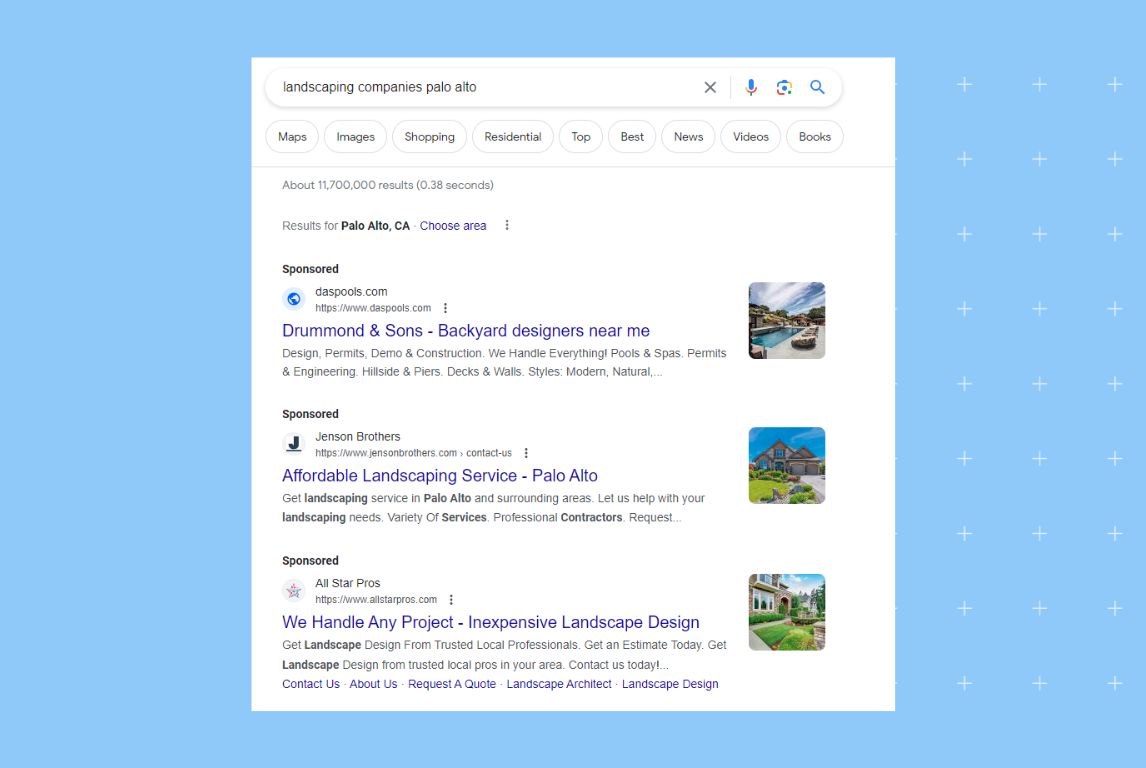1146x768 pixels.
Task: Open the Jenson Brothers house thumbnail image
Action: pyautogui.click(x=786, y=465)
